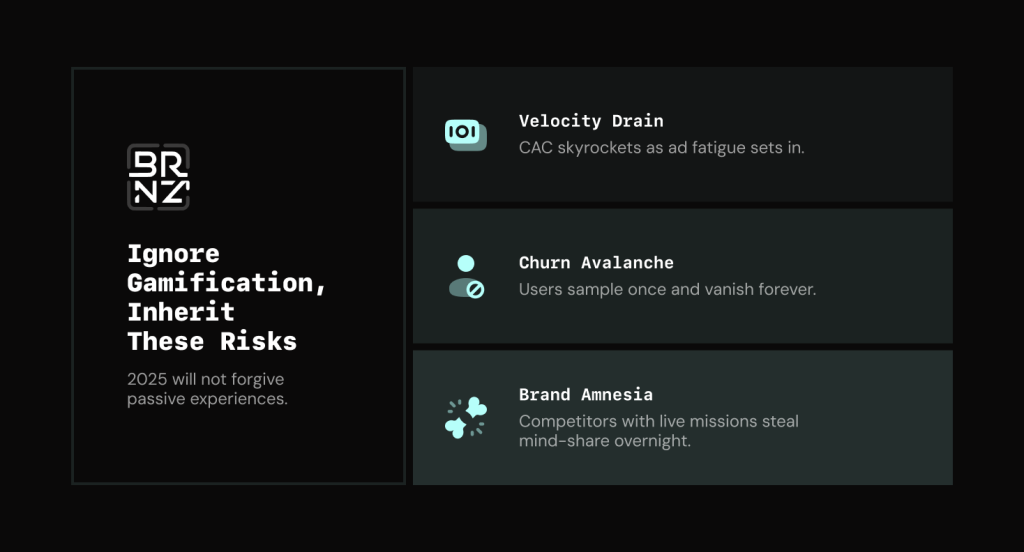Select the Brand Amnesia heading

[x=586, y=395]
